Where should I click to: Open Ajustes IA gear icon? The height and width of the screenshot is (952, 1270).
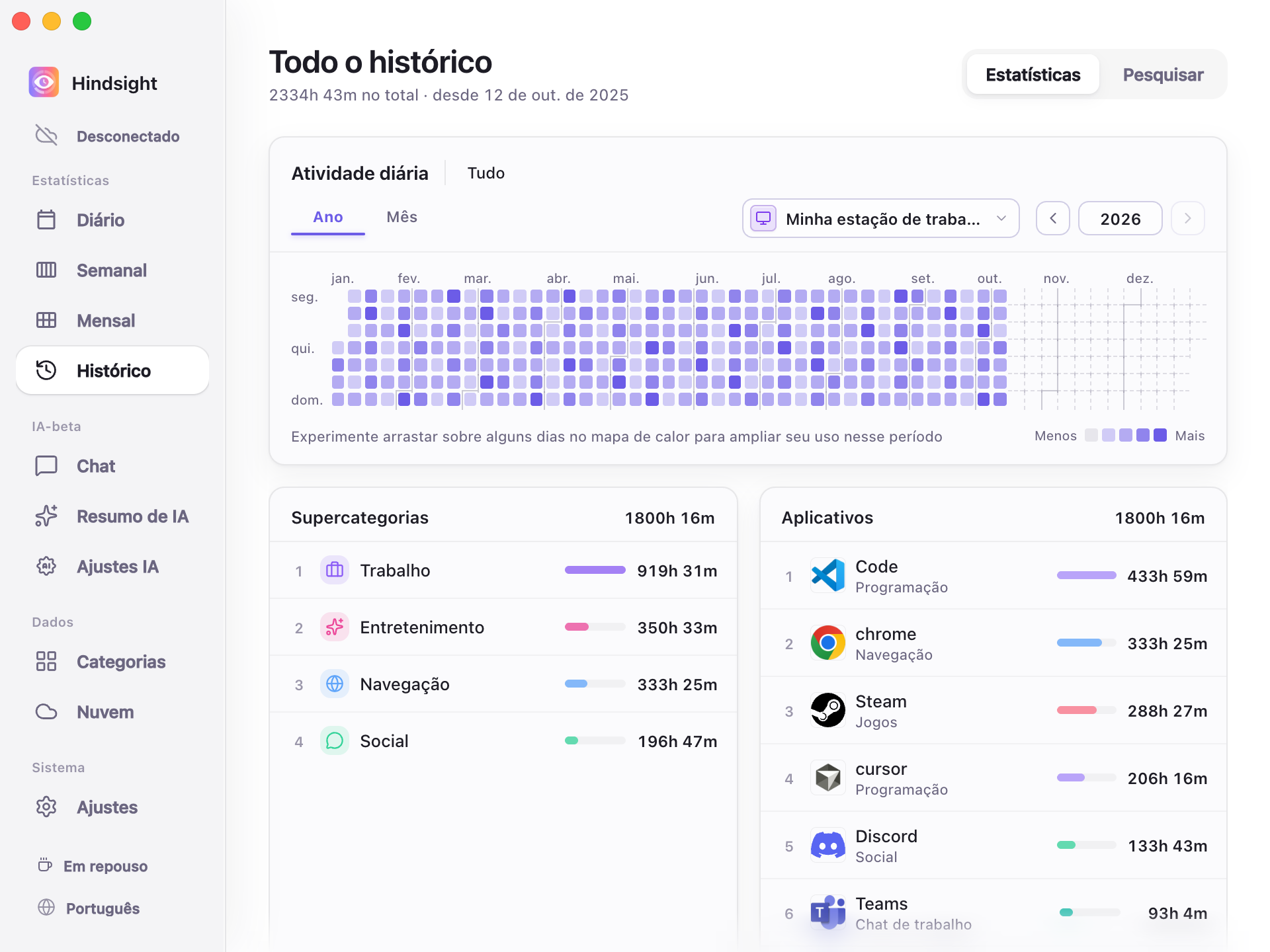point(46,566)
